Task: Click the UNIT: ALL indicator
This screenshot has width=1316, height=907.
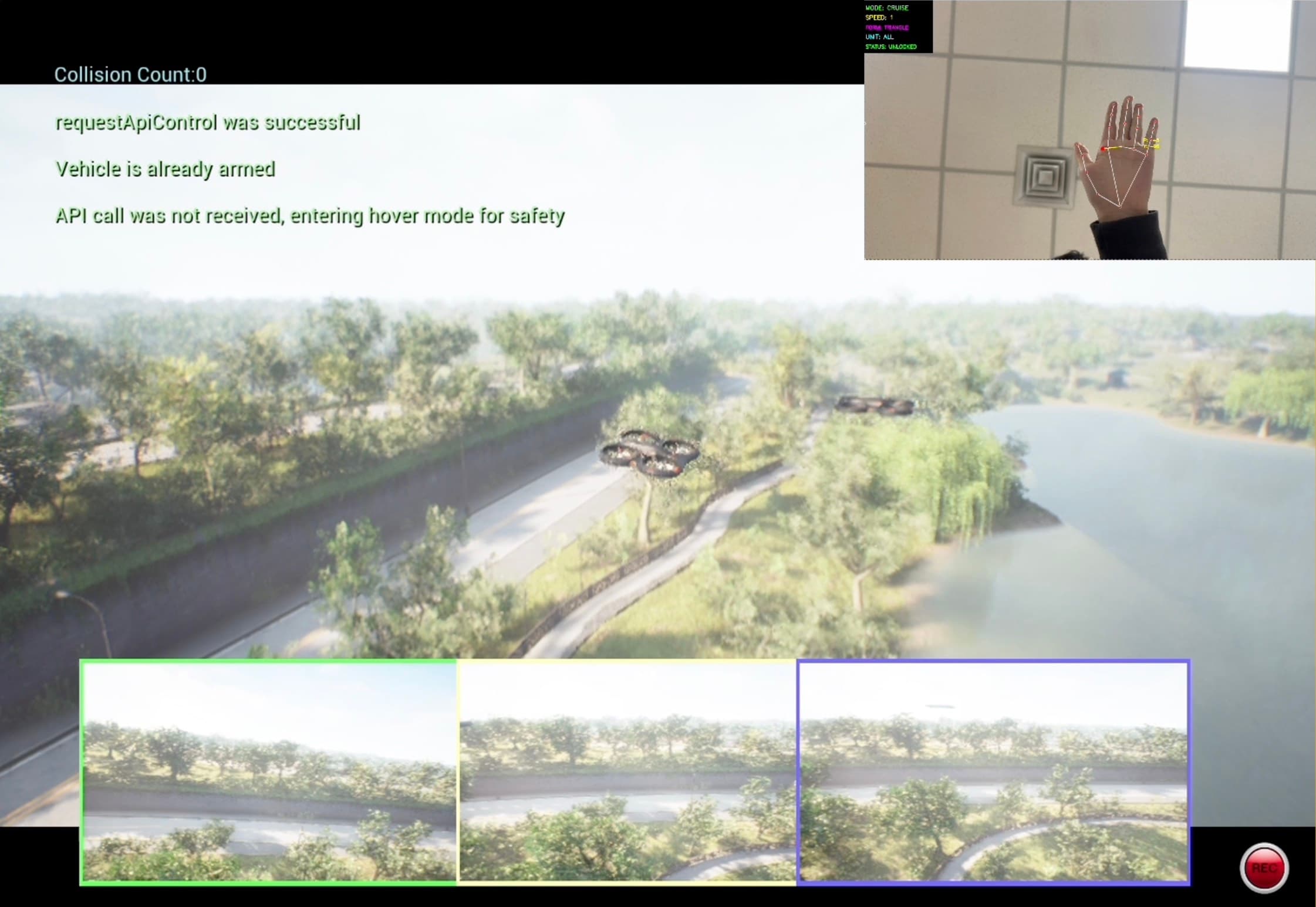Action: (x=879, y=37)
